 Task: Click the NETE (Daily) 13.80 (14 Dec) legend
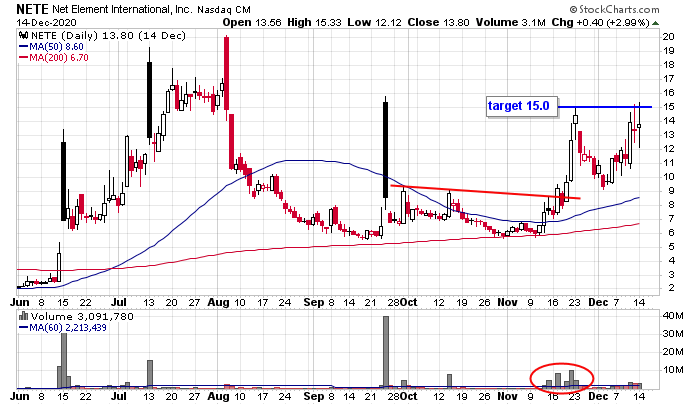[108, 36]
